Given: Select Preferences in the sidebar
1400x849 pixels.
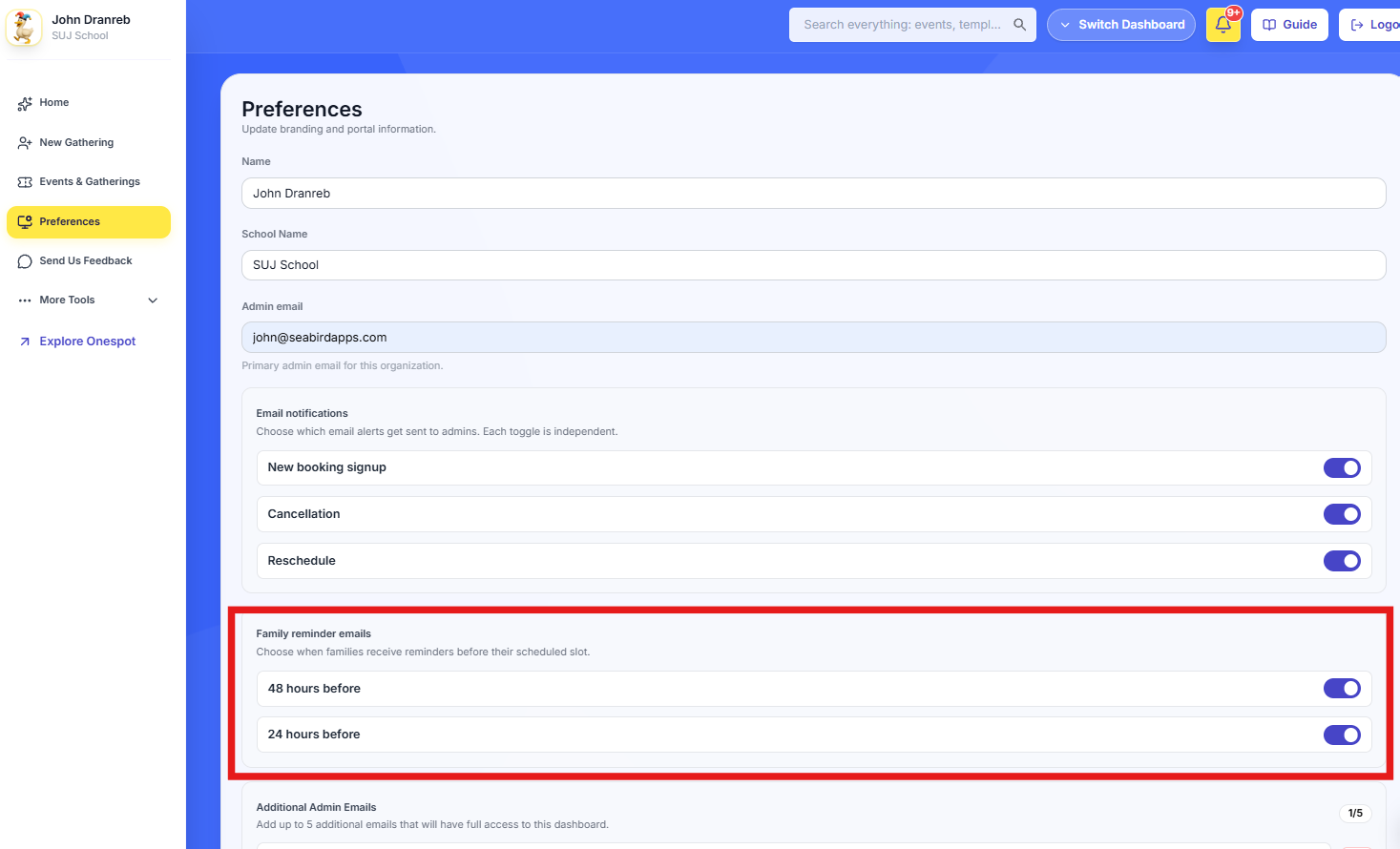Looking at the screenshot, I should coord(89,222).
